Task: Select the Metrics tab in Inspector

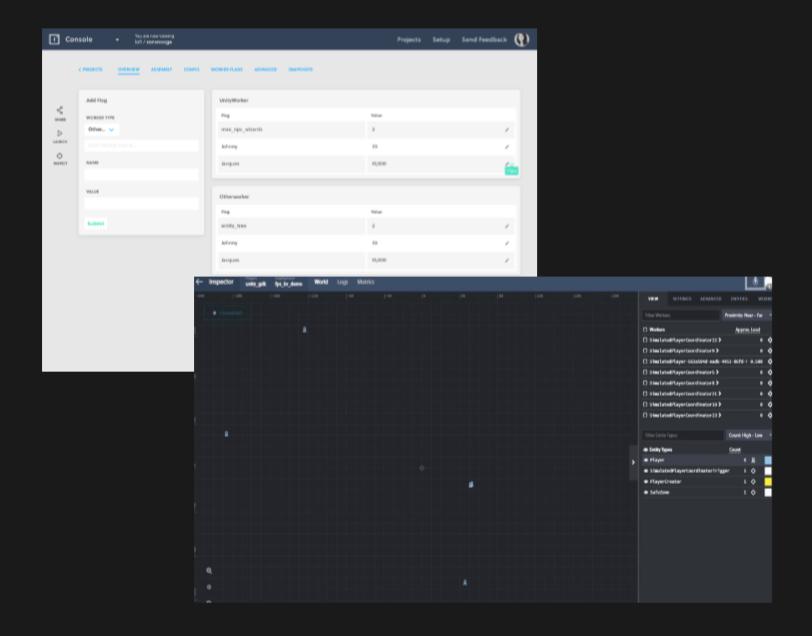Action: point(366,282)
